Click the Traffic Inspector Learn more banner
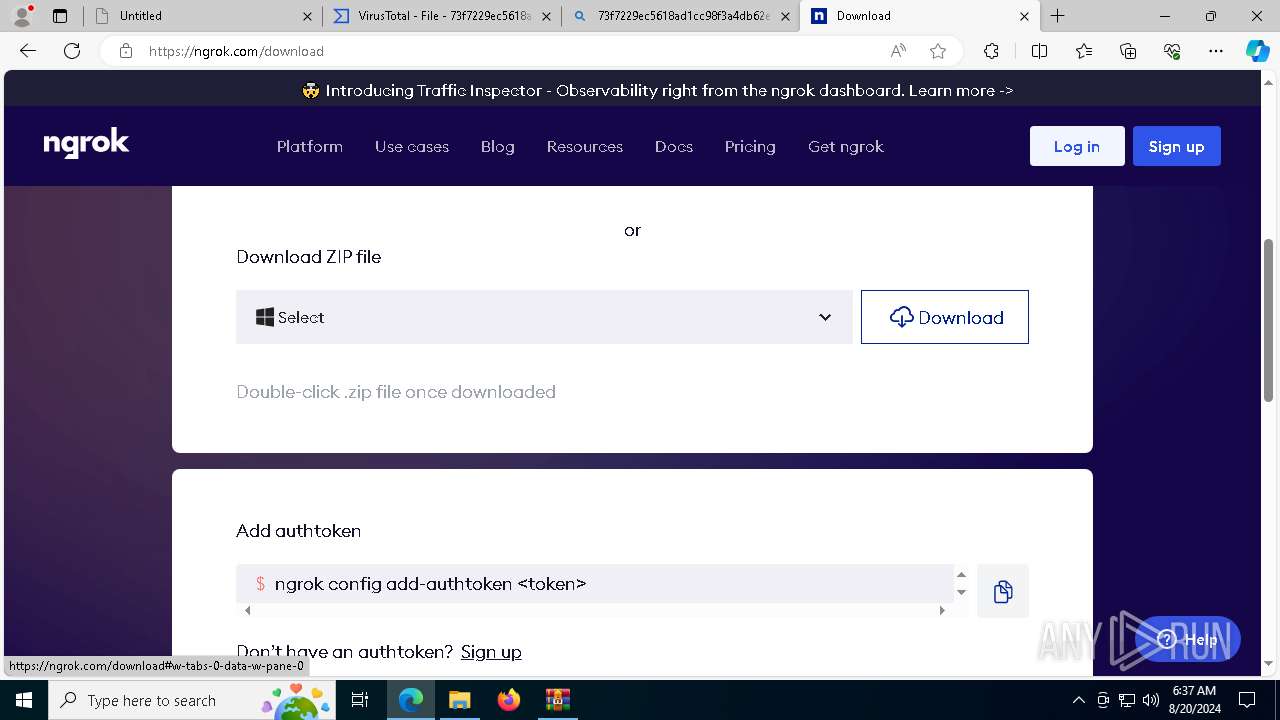This screenshot has width=1280, height=720. (658, 90)
